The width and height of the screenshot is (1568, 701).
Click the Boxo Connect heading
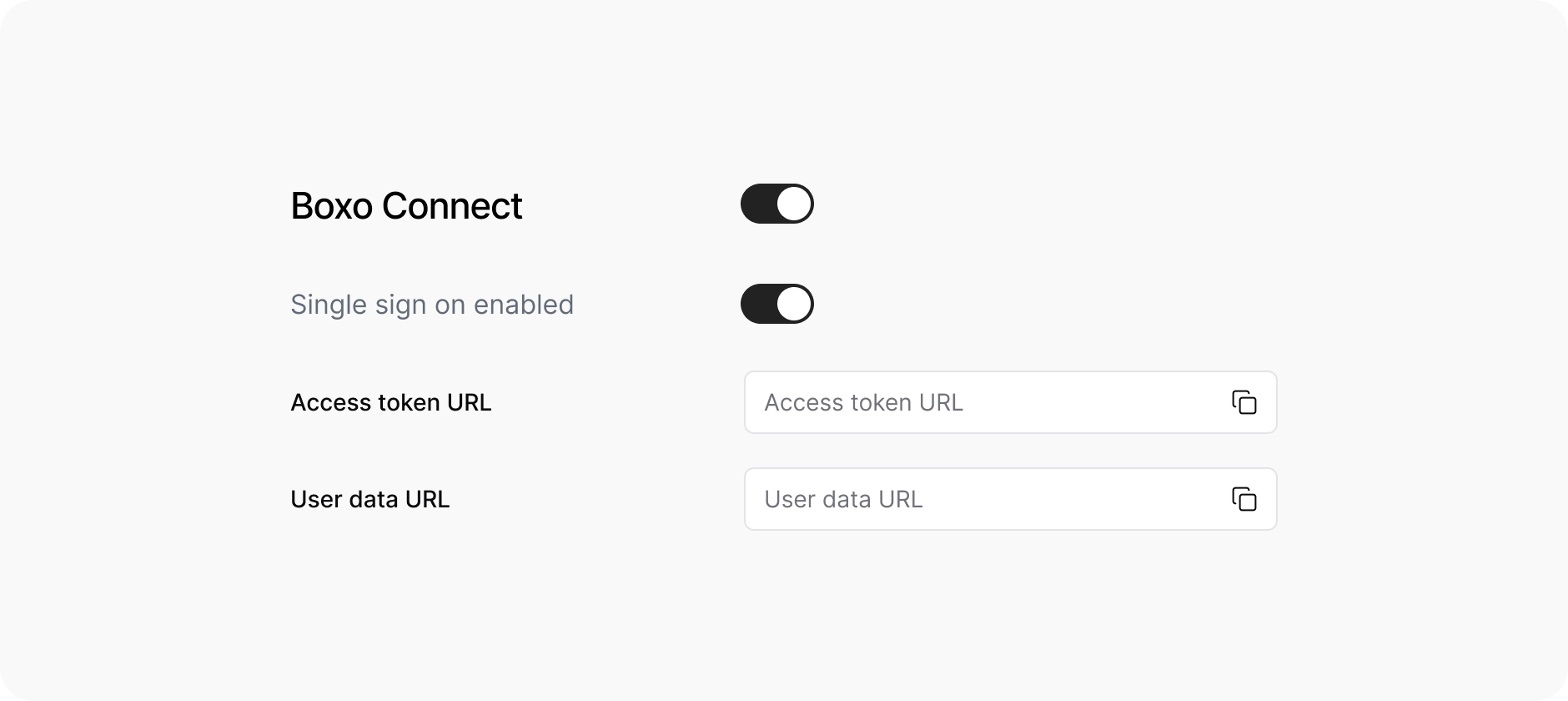point(406,206)
